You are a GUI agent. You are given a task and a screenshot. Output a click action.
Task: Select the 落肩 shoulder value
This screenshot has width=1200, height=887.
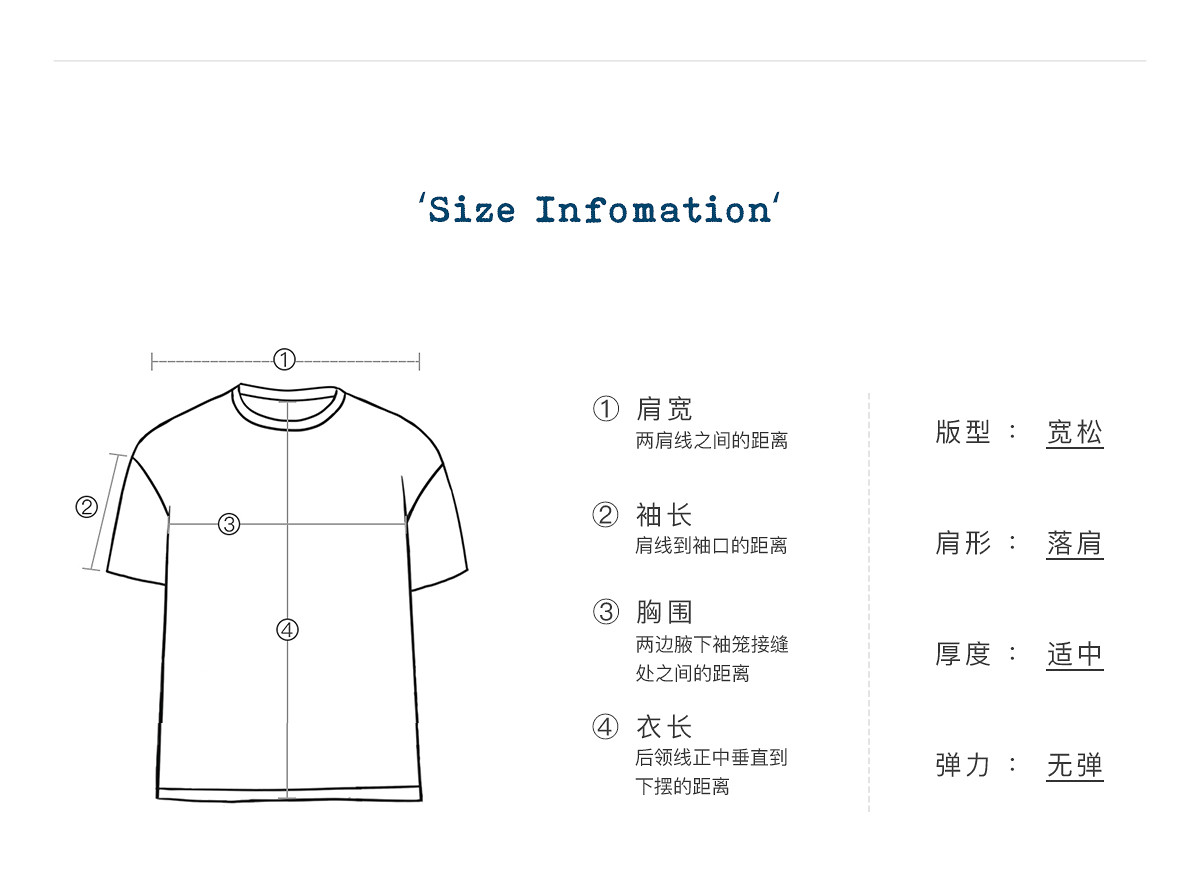1075,544
